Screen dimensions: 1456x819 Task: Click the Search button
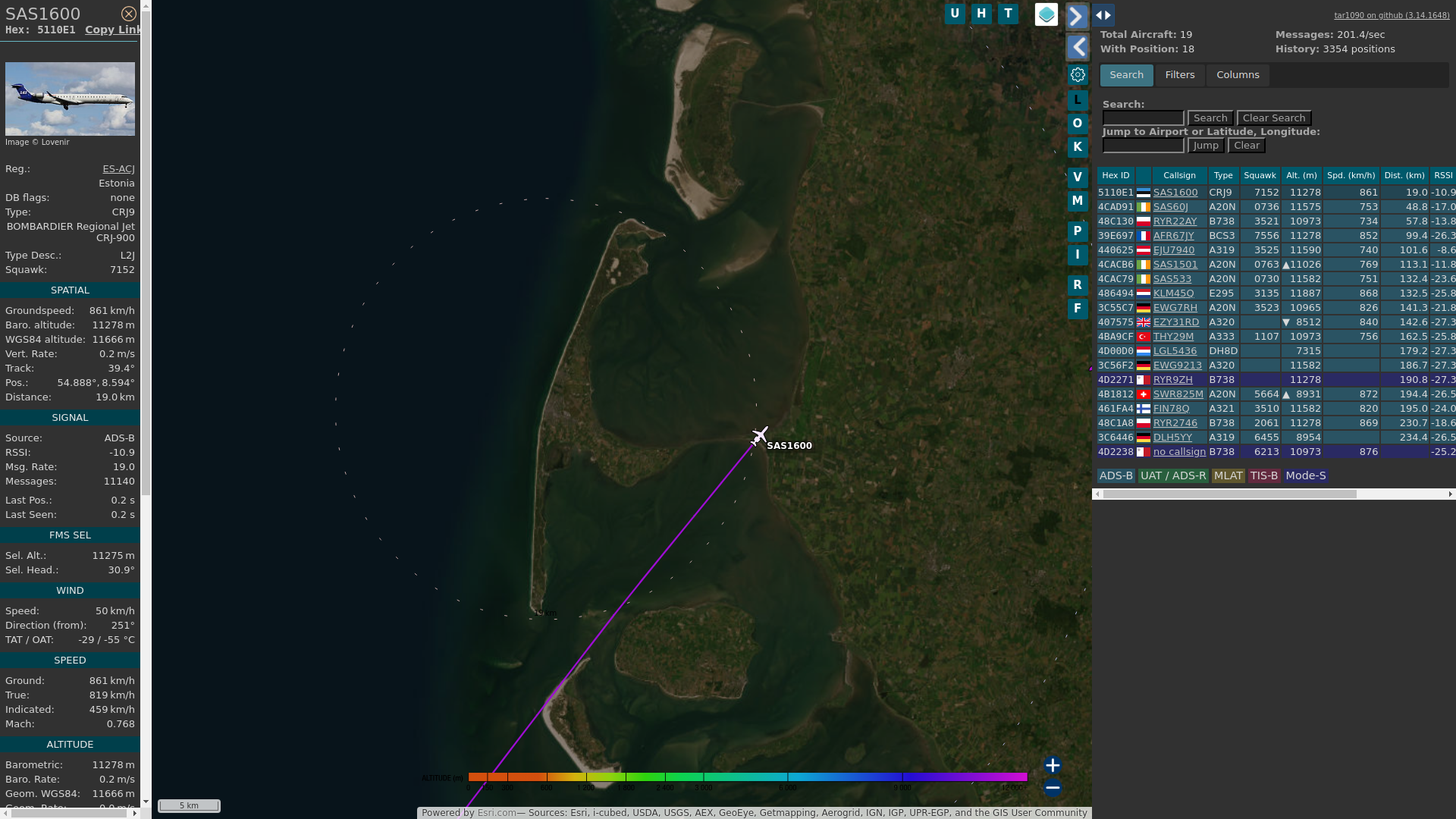1210,118
